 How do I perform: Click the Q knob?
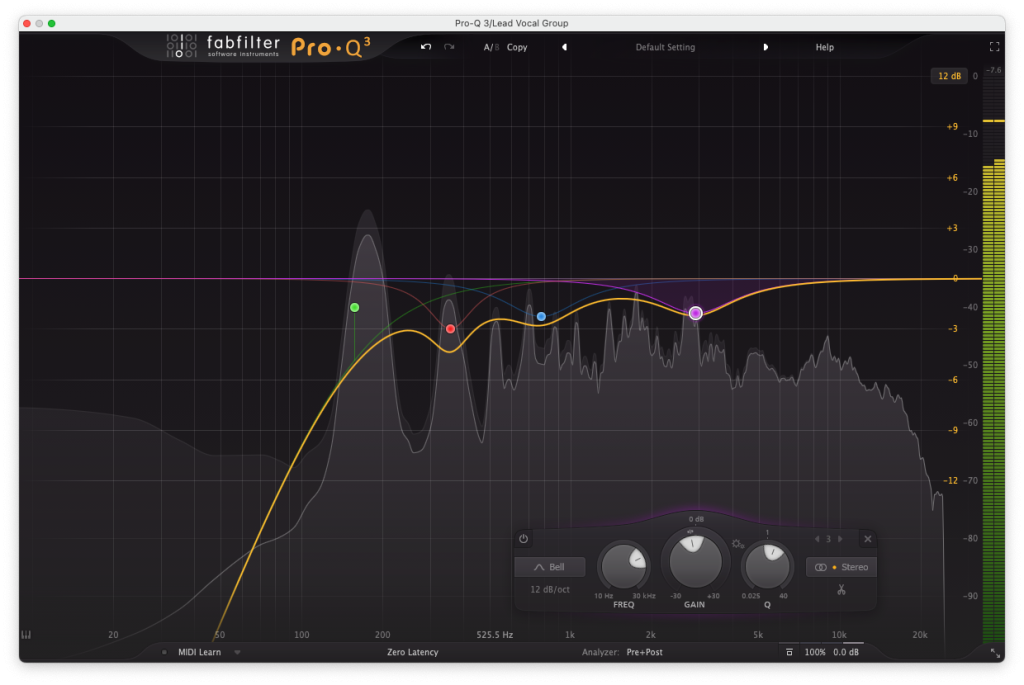767,566
